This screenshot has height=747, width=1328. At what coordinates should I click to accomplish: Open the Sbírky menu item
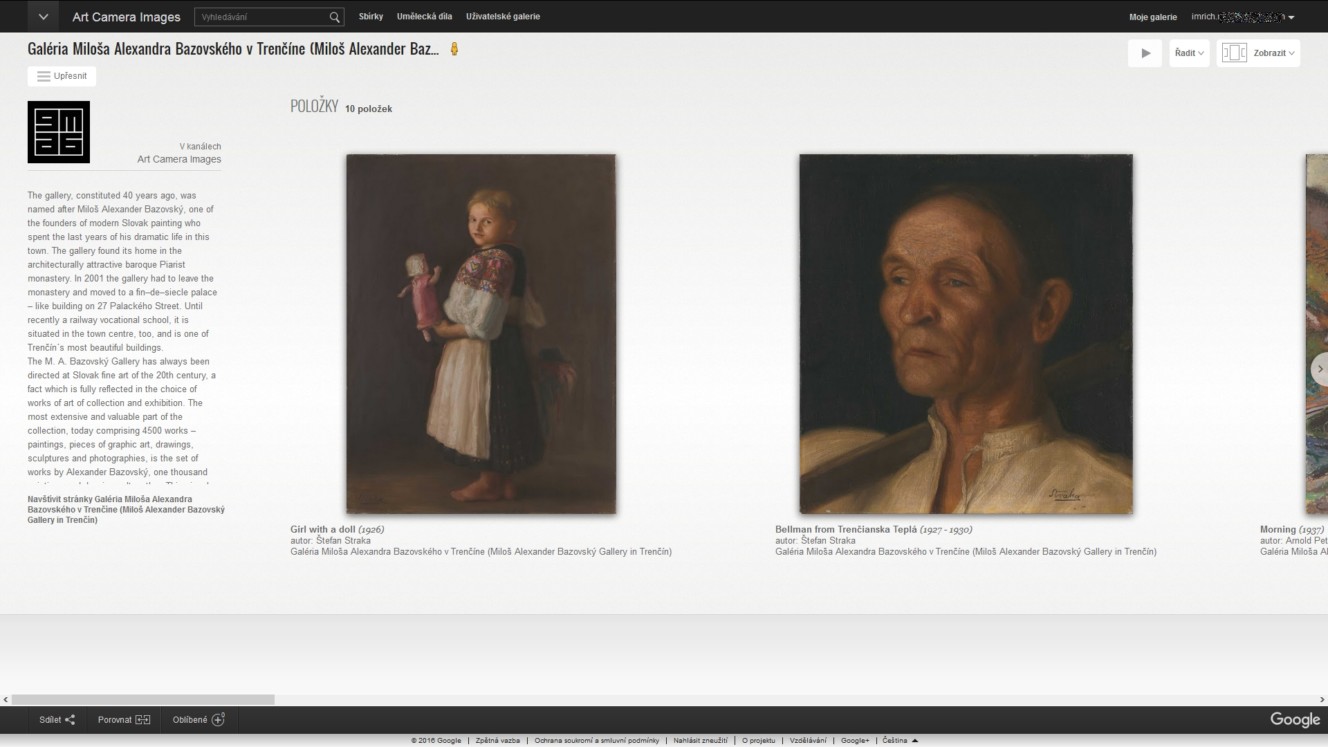click(x=371, y=17)
